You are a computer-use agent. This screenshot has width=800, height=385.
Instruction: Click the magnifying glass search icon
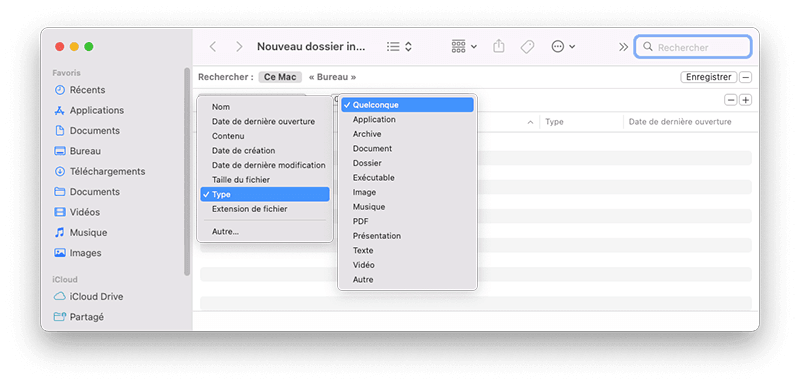pyautogui.click(x=647, y=47)
